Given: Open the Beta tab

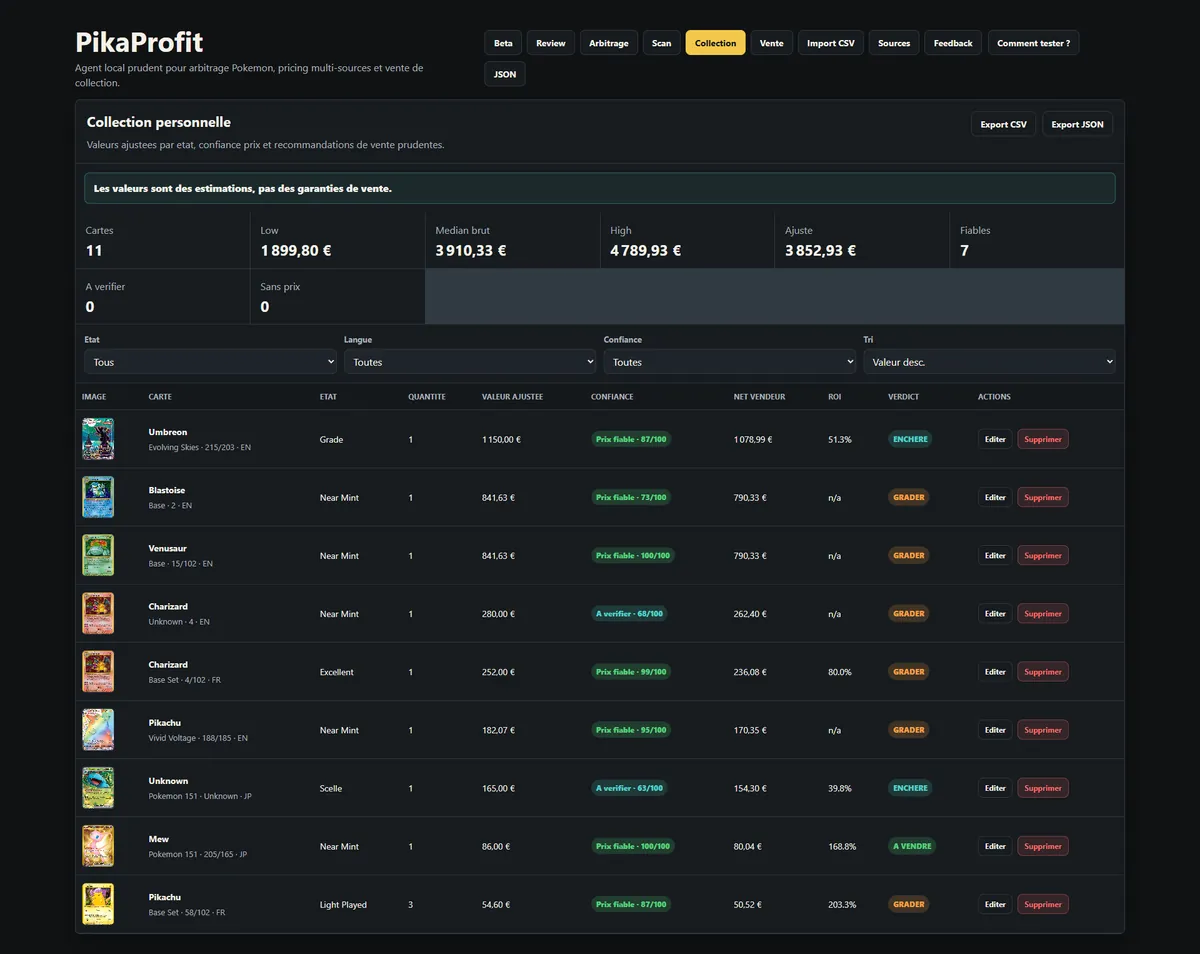Looking at the screenshot, I should point(503,43).
